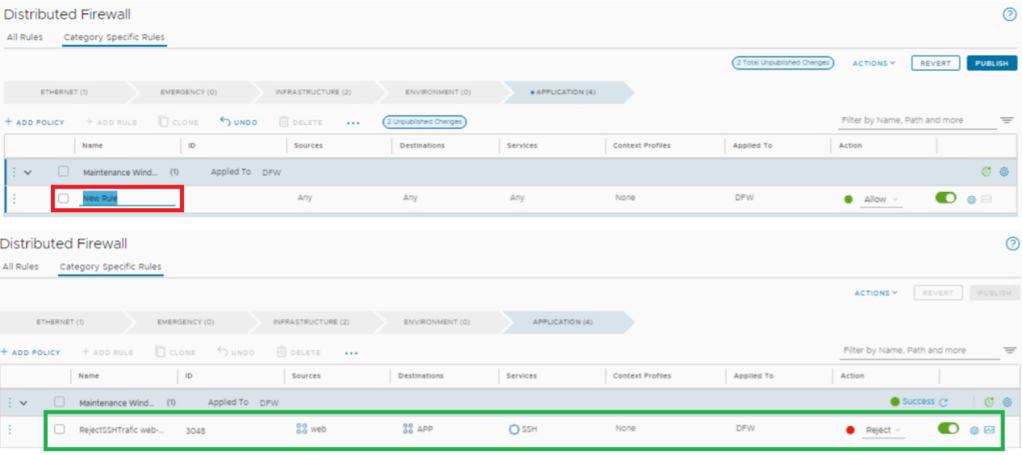Disable the New Rule enable toggle

(945, 198)
